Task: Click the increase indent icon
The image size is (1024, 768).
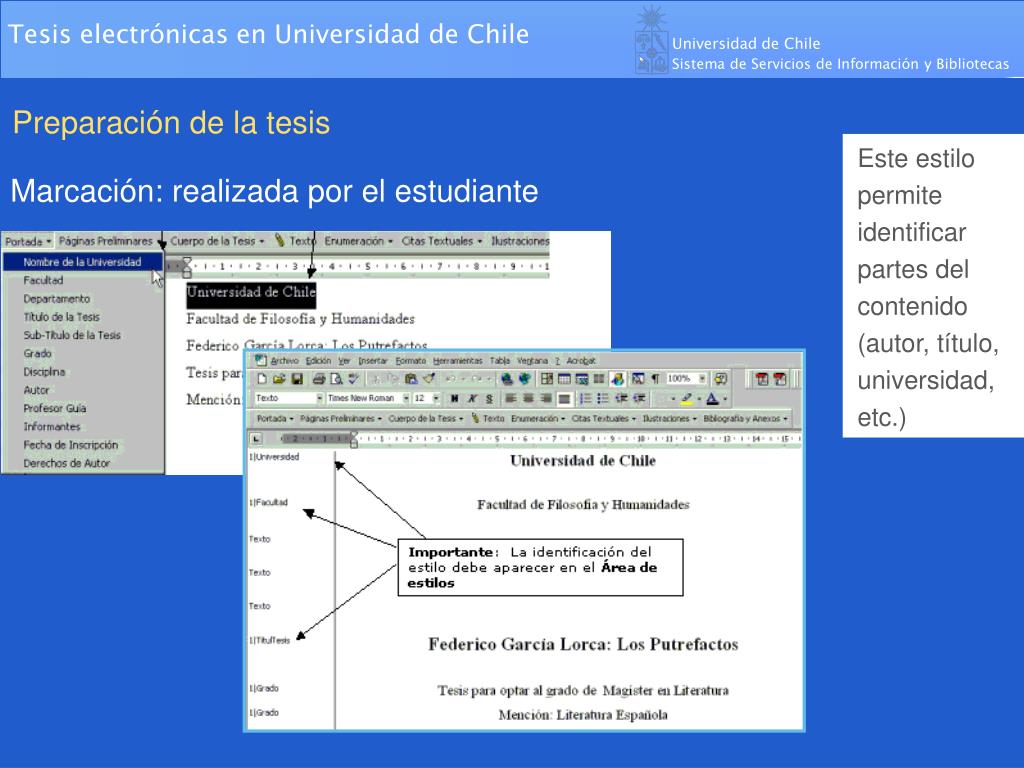Action: click(639, 398)
